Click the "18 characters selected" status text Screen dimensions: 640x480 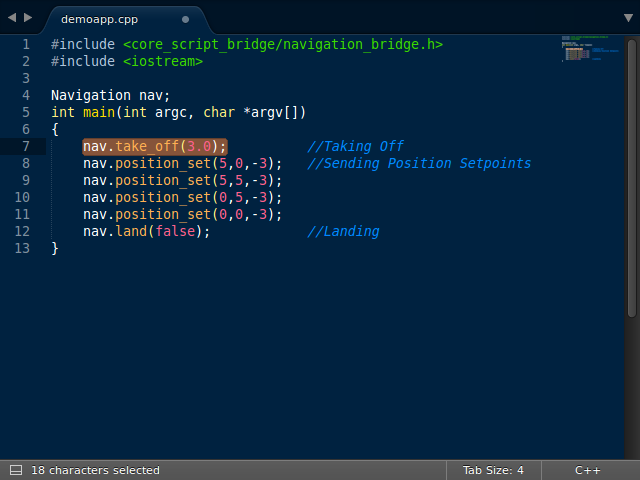click(x=95, y=470)
